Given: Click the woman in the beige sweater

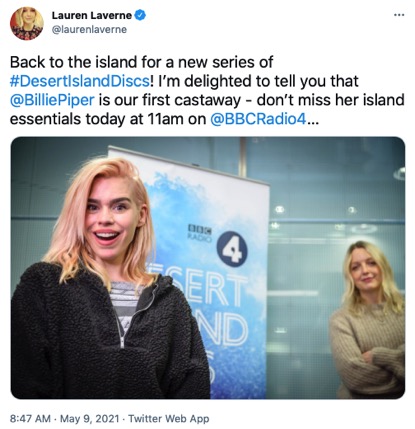Looking at the screenshot, I should pyautogui.click(x=368, y=320).
